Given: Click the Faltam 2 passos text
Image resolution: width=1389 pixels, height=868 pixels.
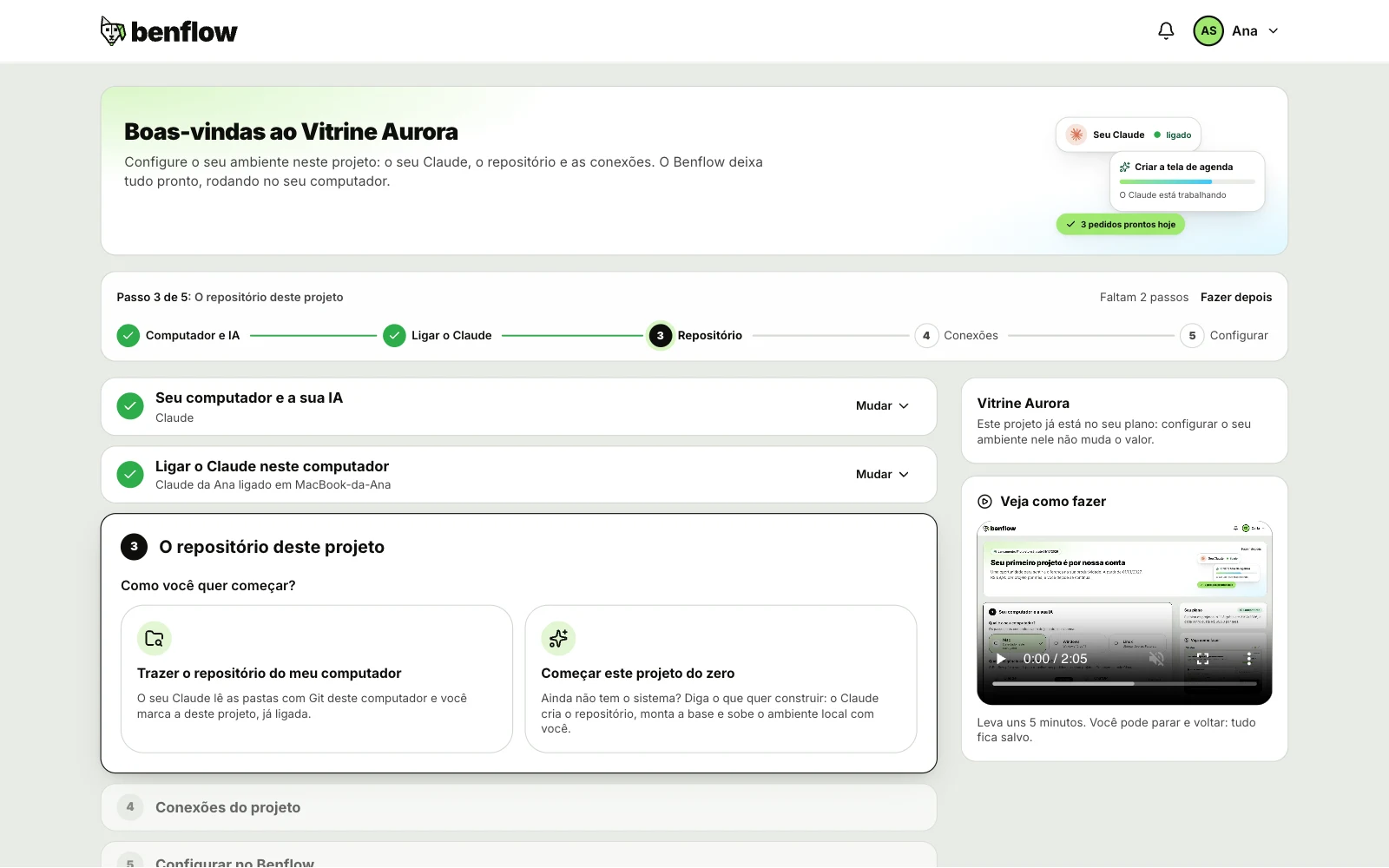Looking at the screenshot, I should tap(1144, 297).
